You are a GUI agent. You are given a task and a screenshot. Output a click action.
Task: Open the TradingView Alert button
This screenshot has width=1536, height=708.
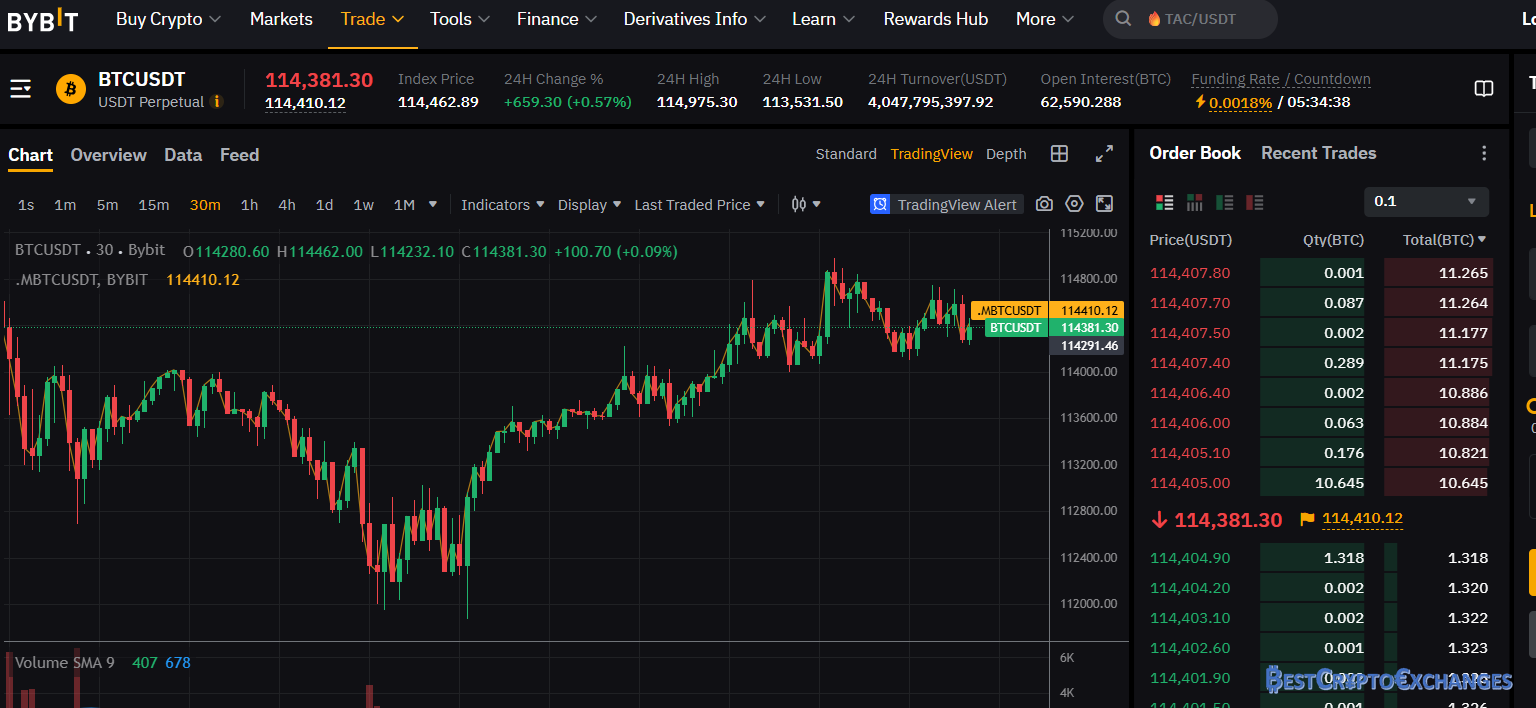946,204
